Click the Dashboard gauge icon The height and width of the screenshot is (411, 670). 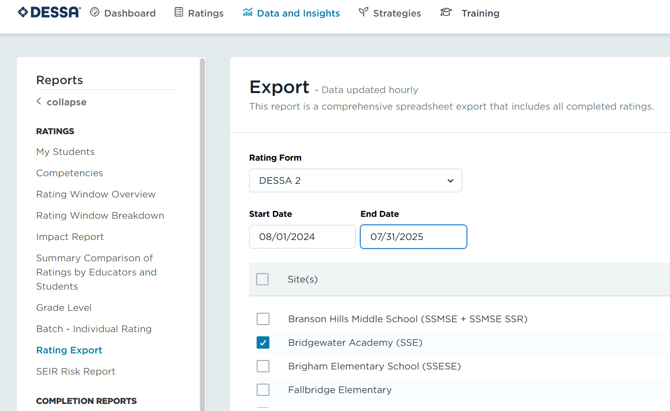pyautogui.click(x=95, y=13)
